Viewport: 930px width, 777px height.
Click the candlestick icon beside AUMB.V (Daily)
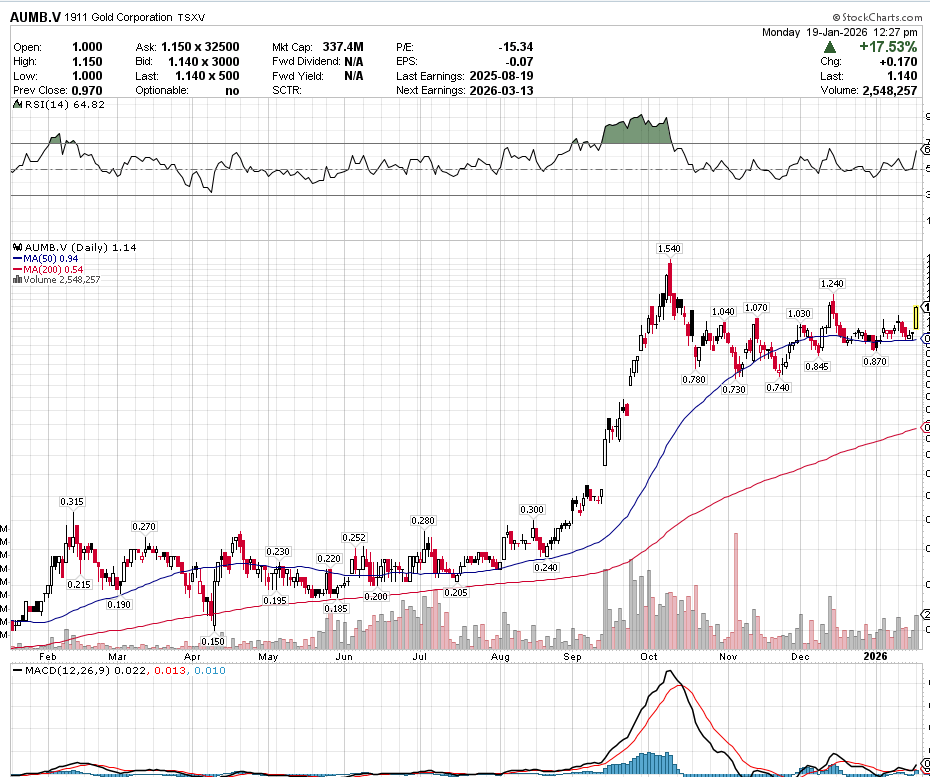[x=16, y=247]
